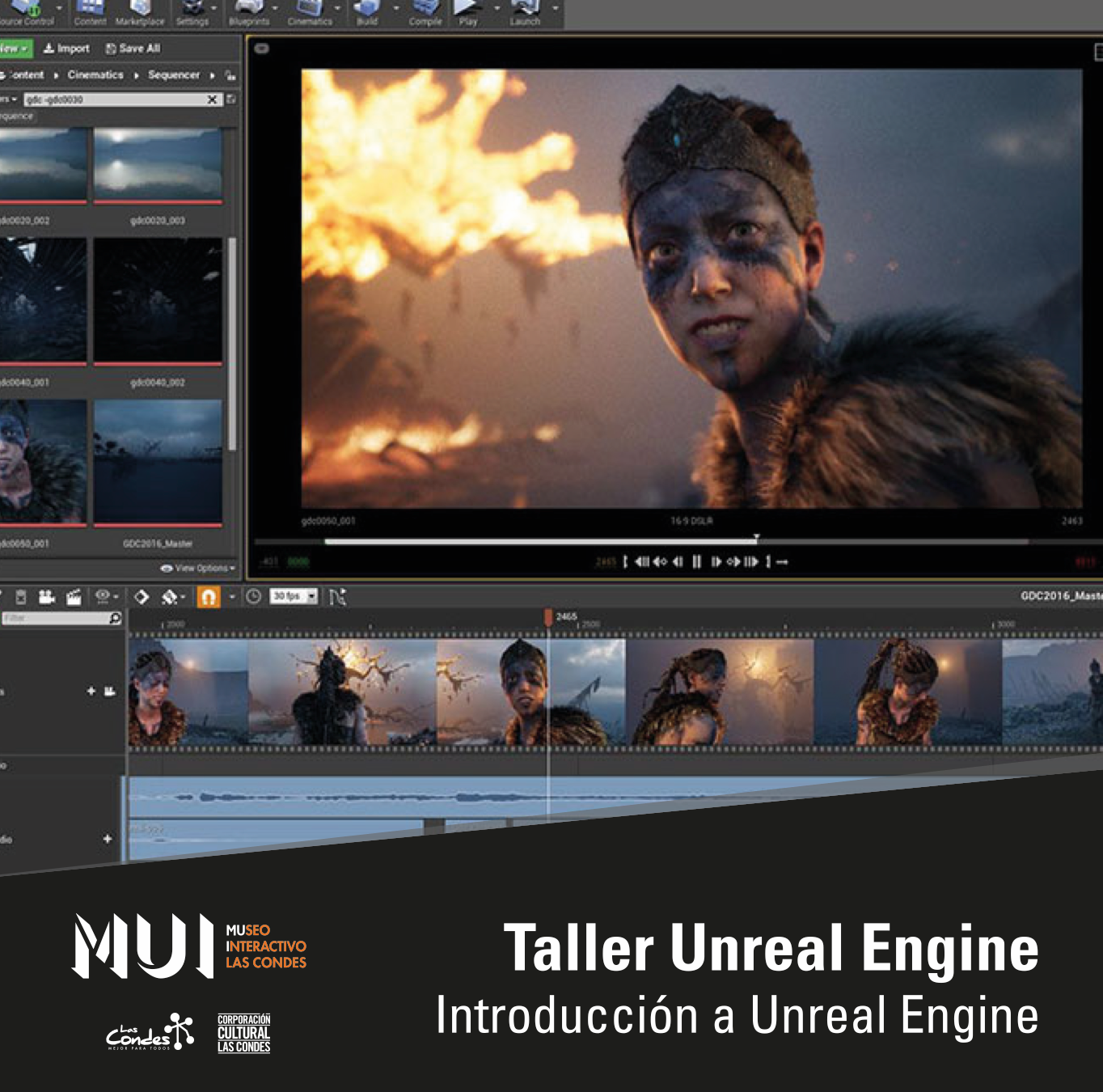
Task: Open the Cinematics toolbar button
Action: (x=310, y=13)
